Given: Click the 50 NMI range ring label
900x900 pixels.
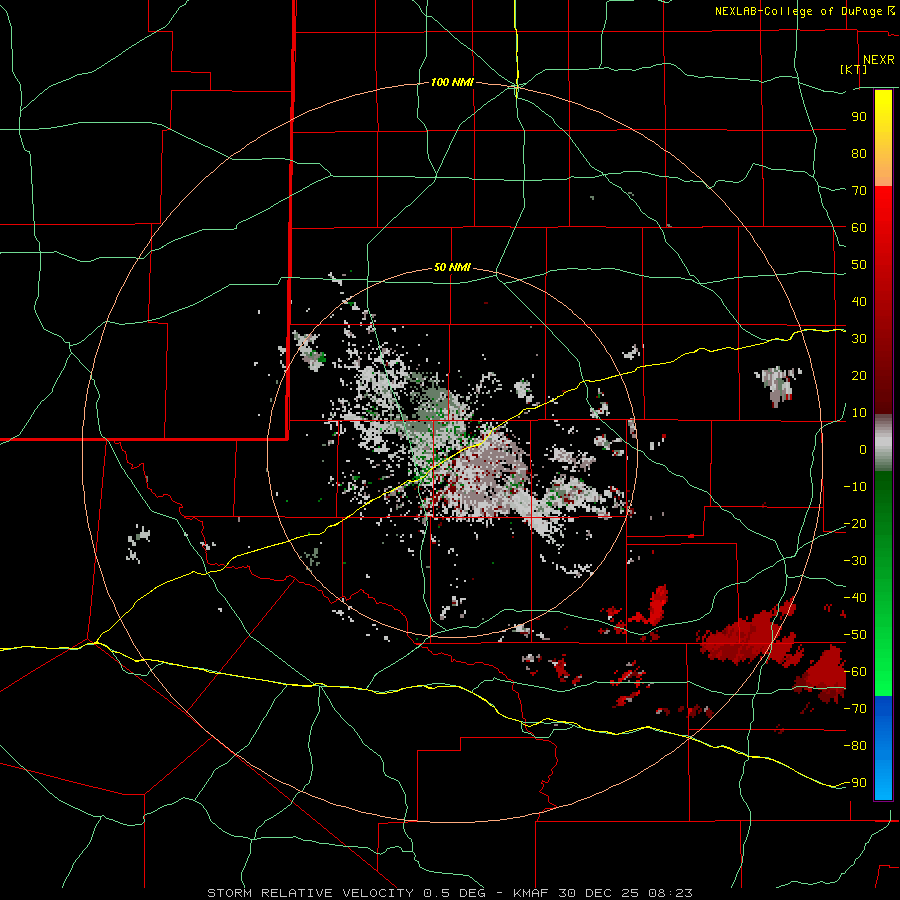Looking at the screenshot, I should pyautogui.click(x=452, y=267).
